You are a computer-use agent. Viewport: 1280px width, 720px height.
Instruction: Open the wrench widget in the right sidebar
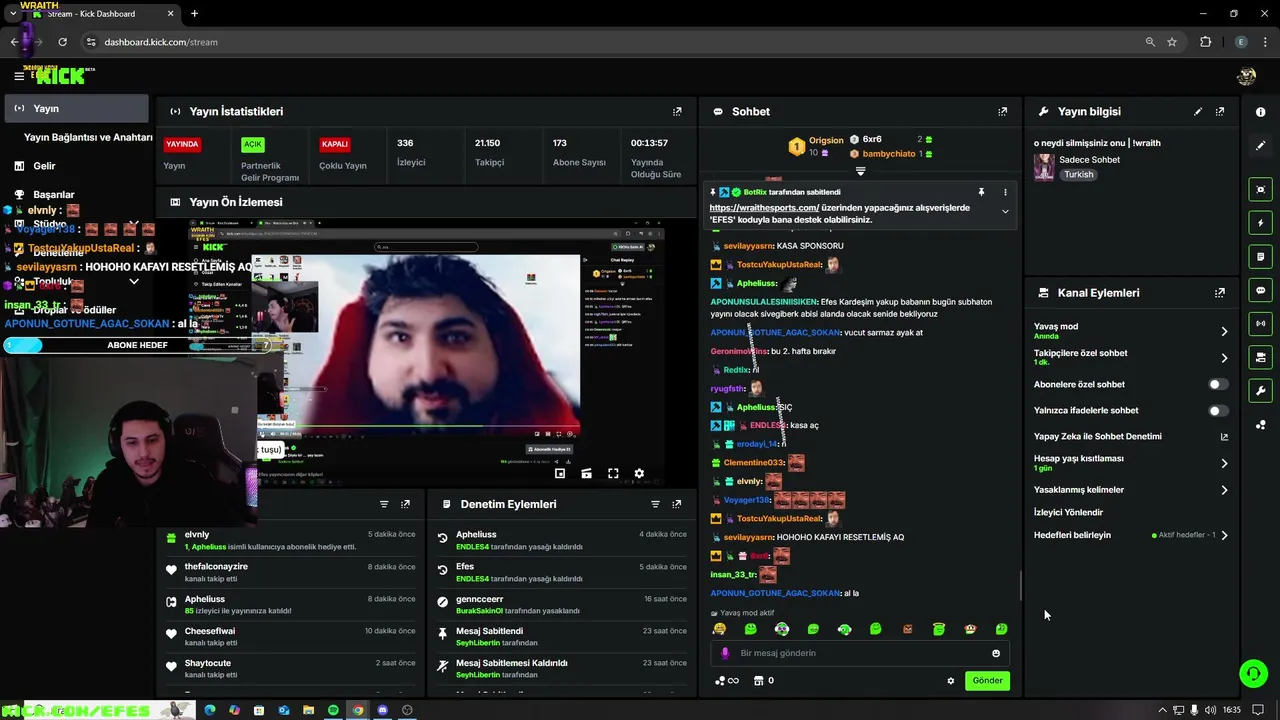click(x=1260, y=391)
